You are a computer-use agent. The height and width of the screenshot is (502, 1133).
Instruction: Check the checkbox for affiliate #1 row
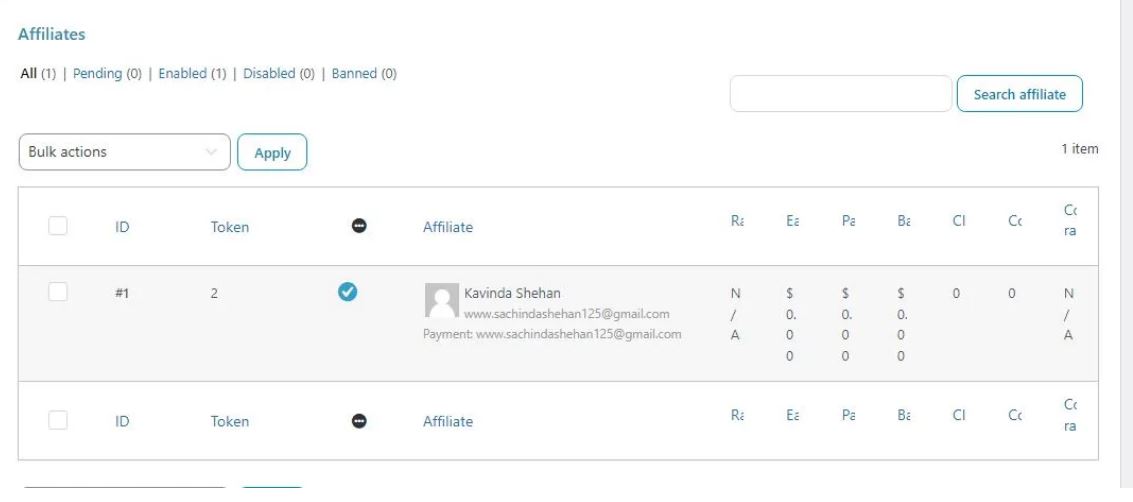coord(58,292)
